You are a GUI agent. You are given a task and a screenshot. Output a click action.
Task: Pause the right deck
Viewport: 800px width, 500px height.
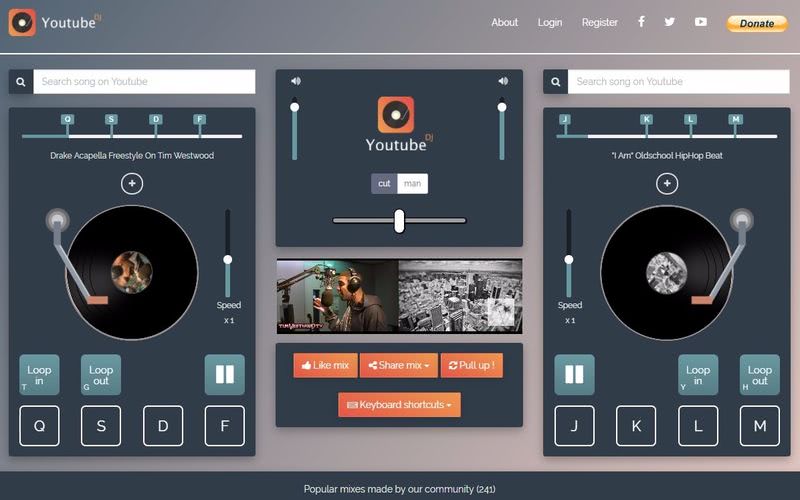coord(574,374)
